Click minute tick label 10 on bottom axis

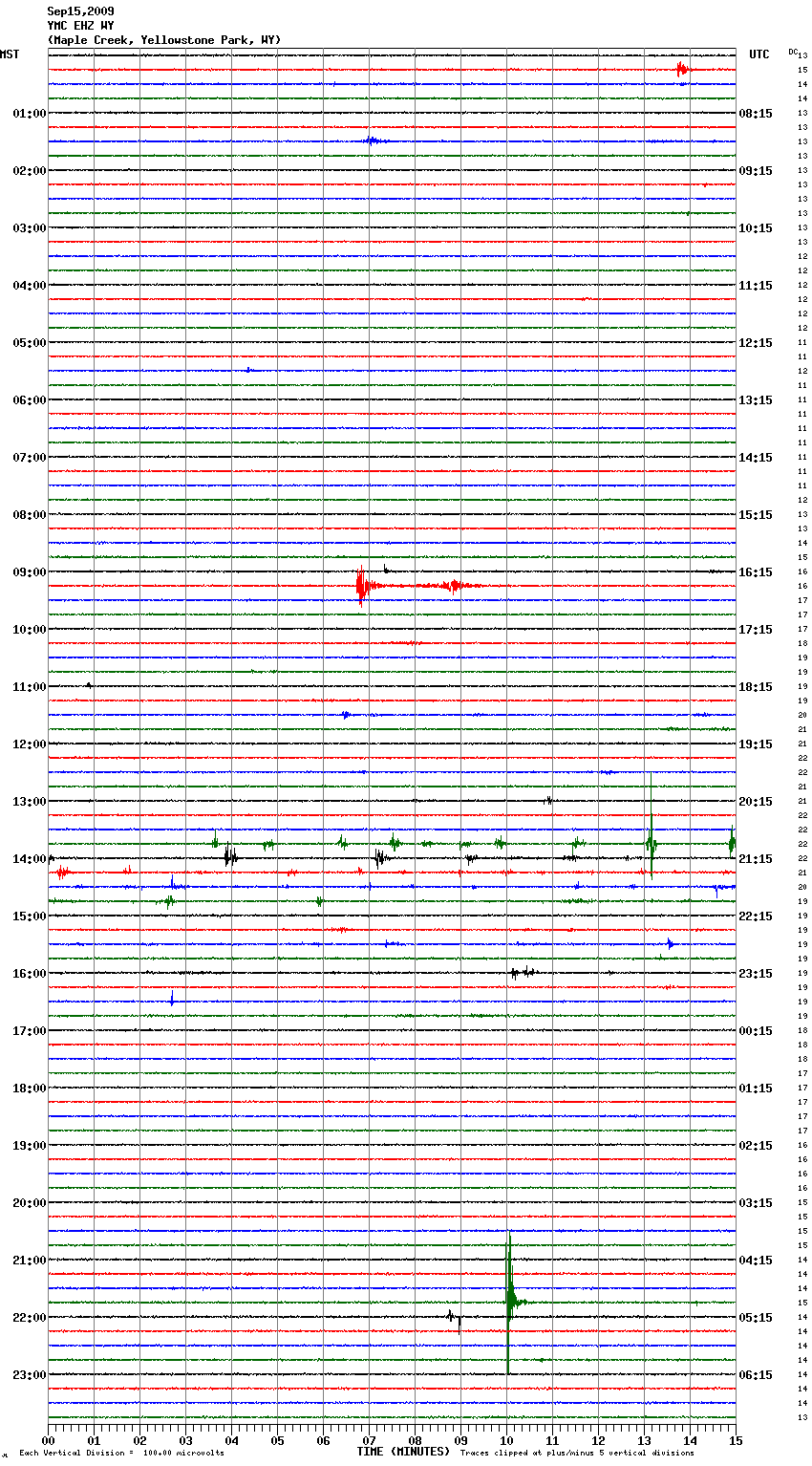point(506,1440)
